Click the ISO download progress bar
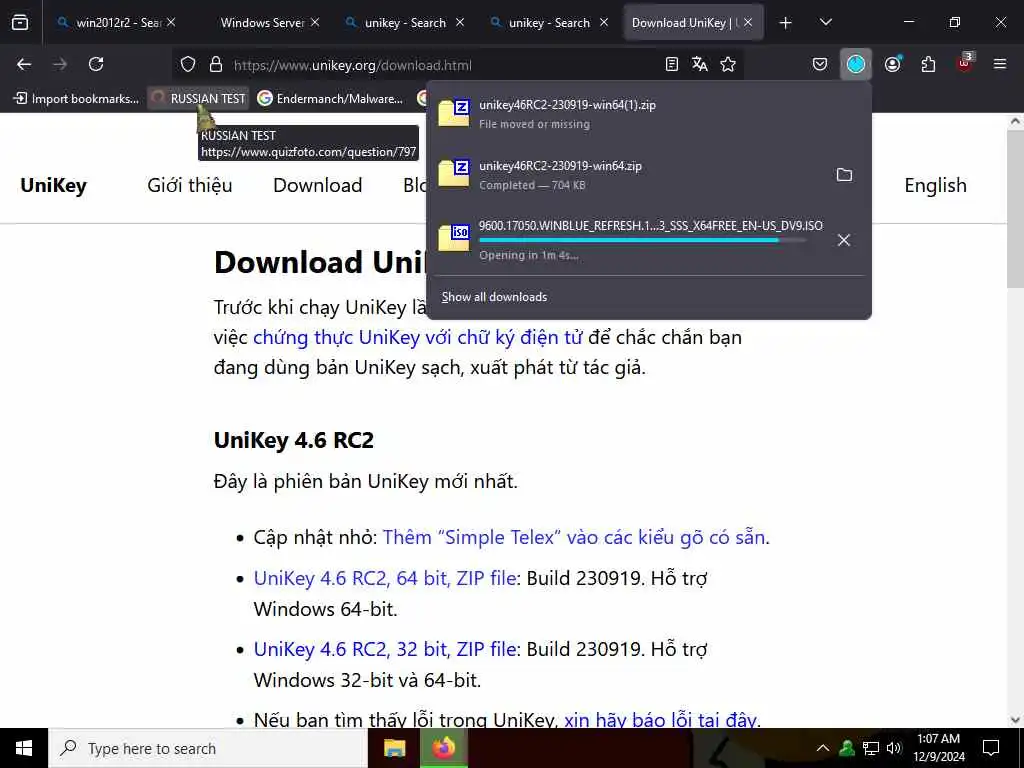 pos(643,240)
